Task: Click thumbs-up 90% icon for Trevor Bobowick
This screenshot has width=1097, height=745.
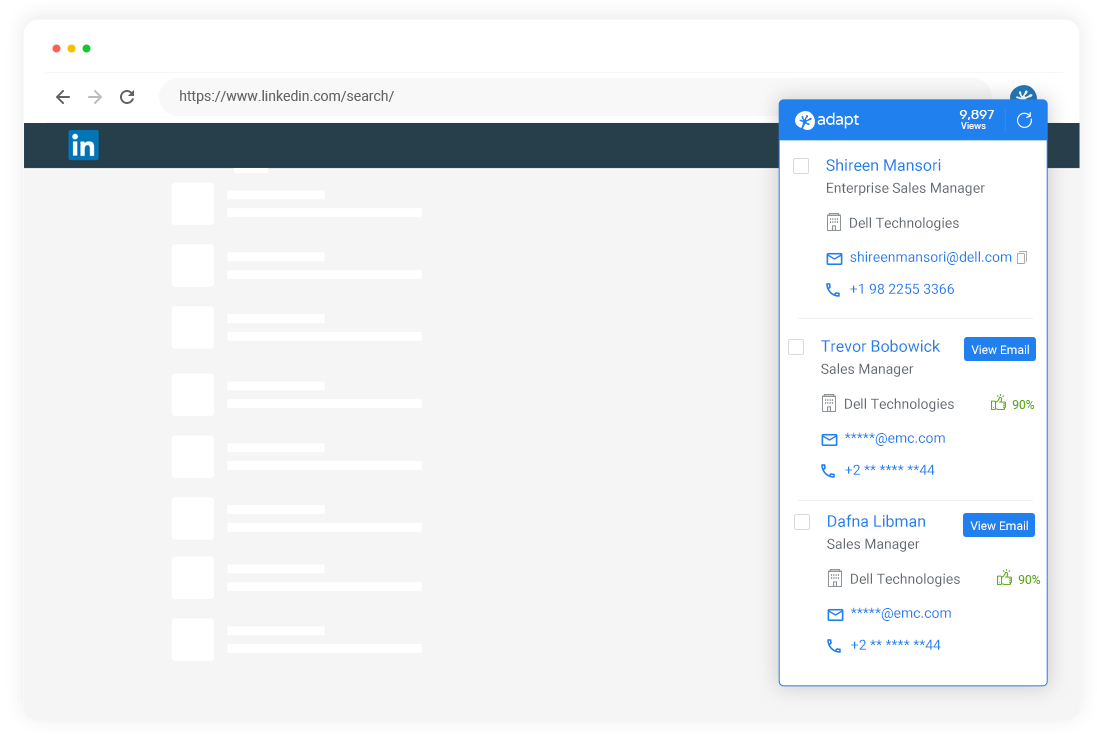Action: pyautogui.click(x=998, y=404)
